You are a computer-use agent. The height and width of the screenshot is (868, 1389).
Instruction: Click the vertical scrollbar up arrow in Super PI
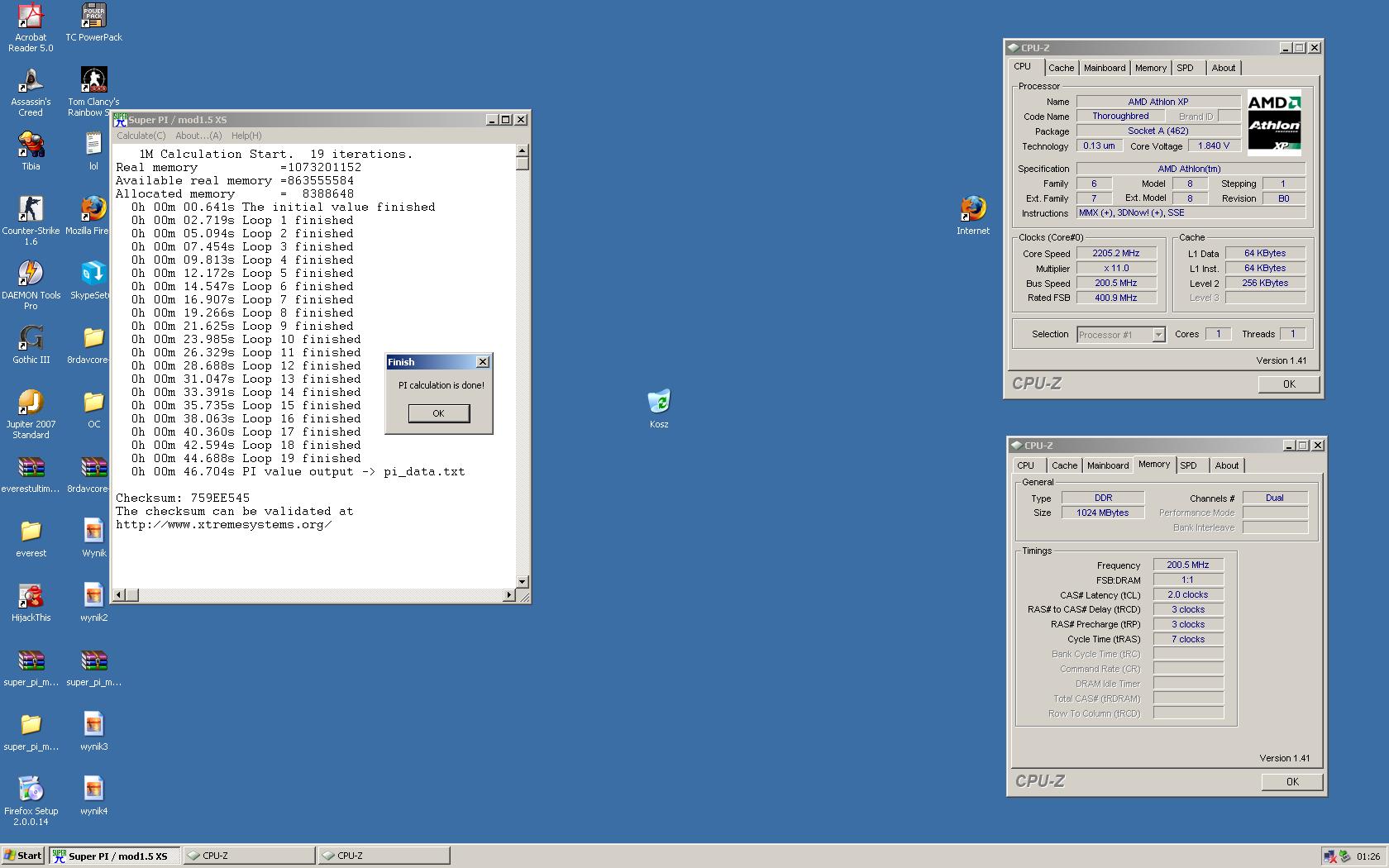tap(523, 151)
